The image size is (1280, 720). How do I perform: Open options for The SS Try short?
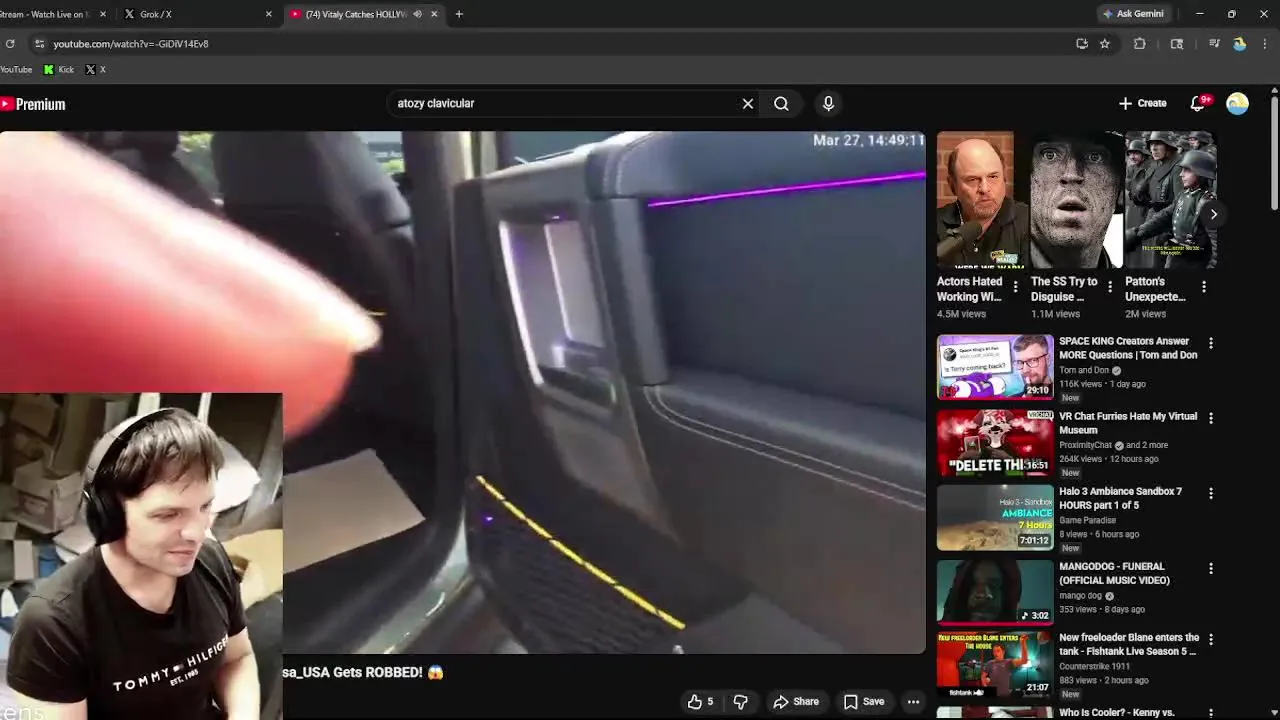1109,287
